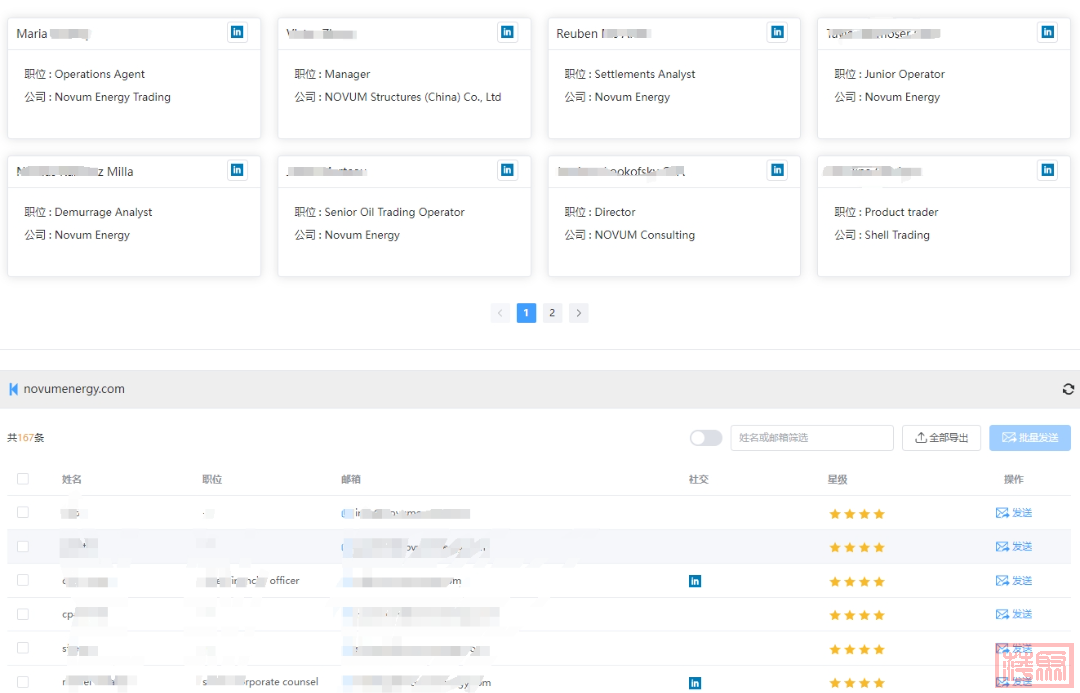Screen dimensions: 1080x693
Task: Click LinkedIn icon on NOVUM Consulting Director card
Action: pos(777,170)
